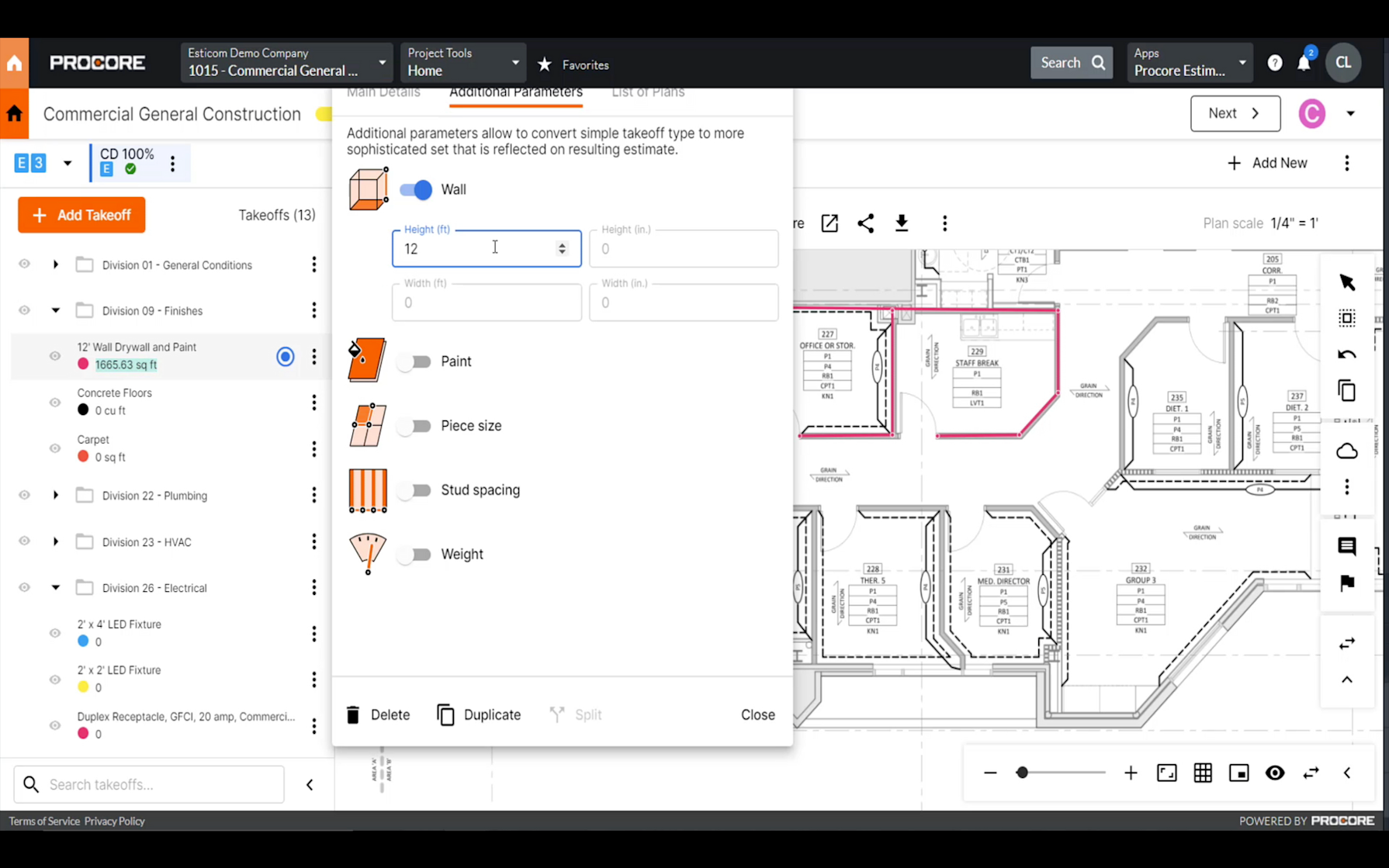Switch to List of Plans tab
The image size is (1389, 868).
(x=648, y=92)
